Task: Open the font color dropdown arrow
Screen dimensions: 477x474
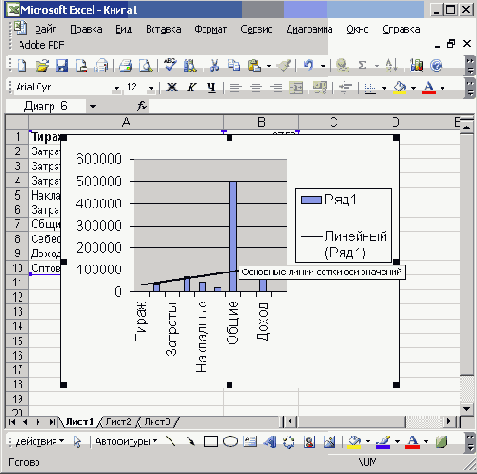Action: 442,88
